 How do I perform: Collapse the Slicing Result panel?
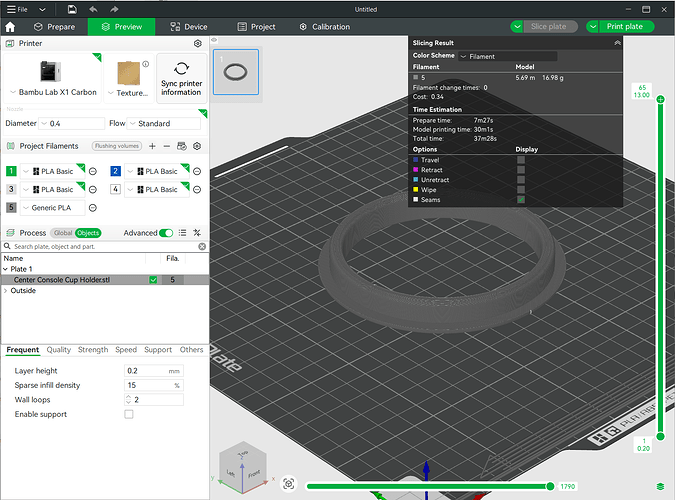click(x=617, y=43)
